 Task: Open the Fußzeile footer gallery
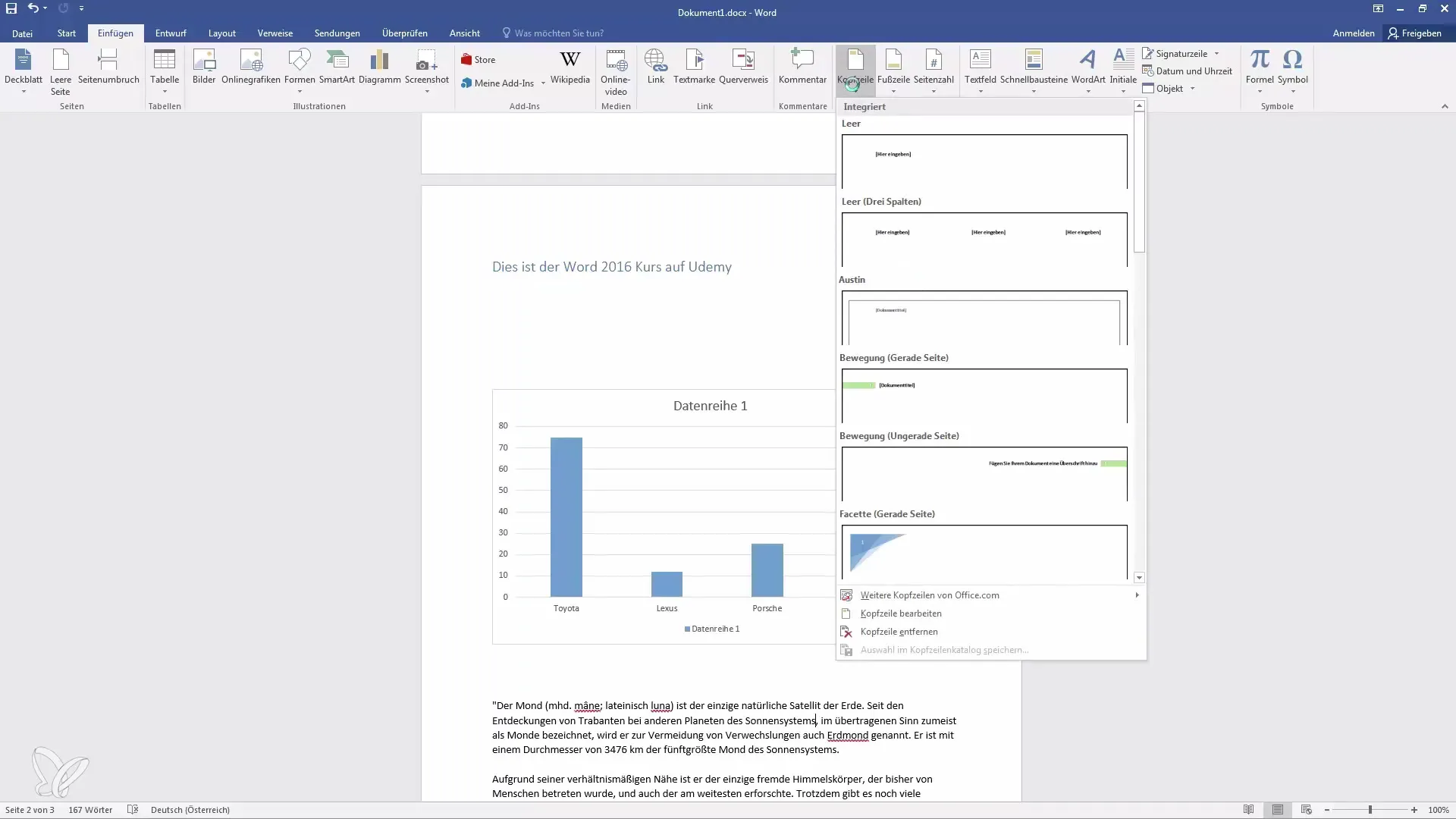tap(893, 71)
